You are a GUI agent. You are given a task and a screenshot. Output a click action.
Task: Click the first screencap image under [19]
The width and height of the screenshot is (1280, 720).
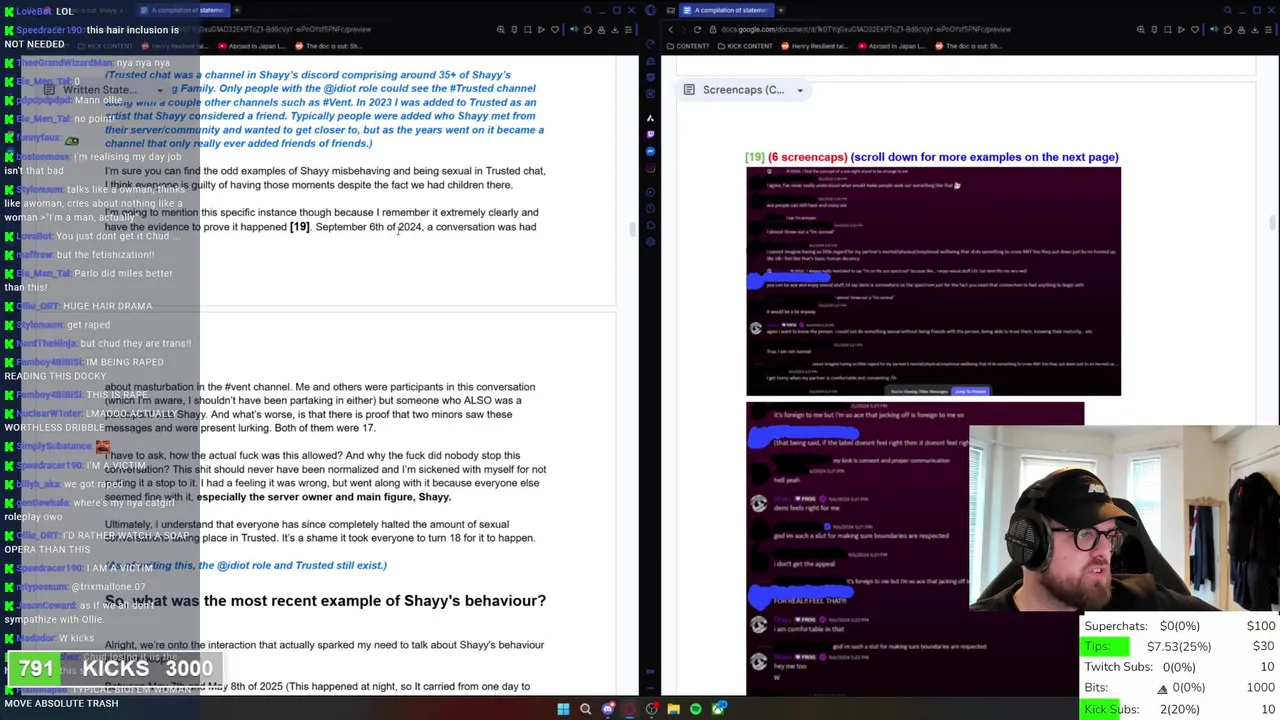coord(933,282)
